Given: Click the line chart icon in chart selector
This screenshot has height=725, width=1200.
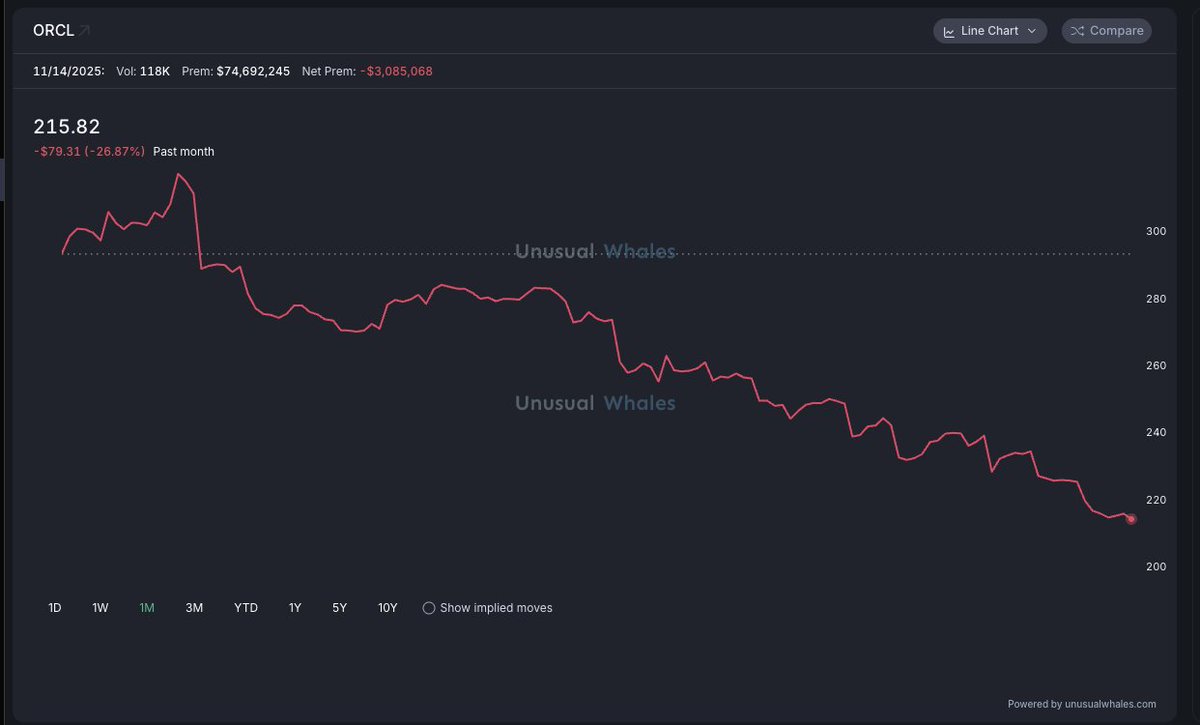Looking at the screenshot, I should (x=948, y=31).
